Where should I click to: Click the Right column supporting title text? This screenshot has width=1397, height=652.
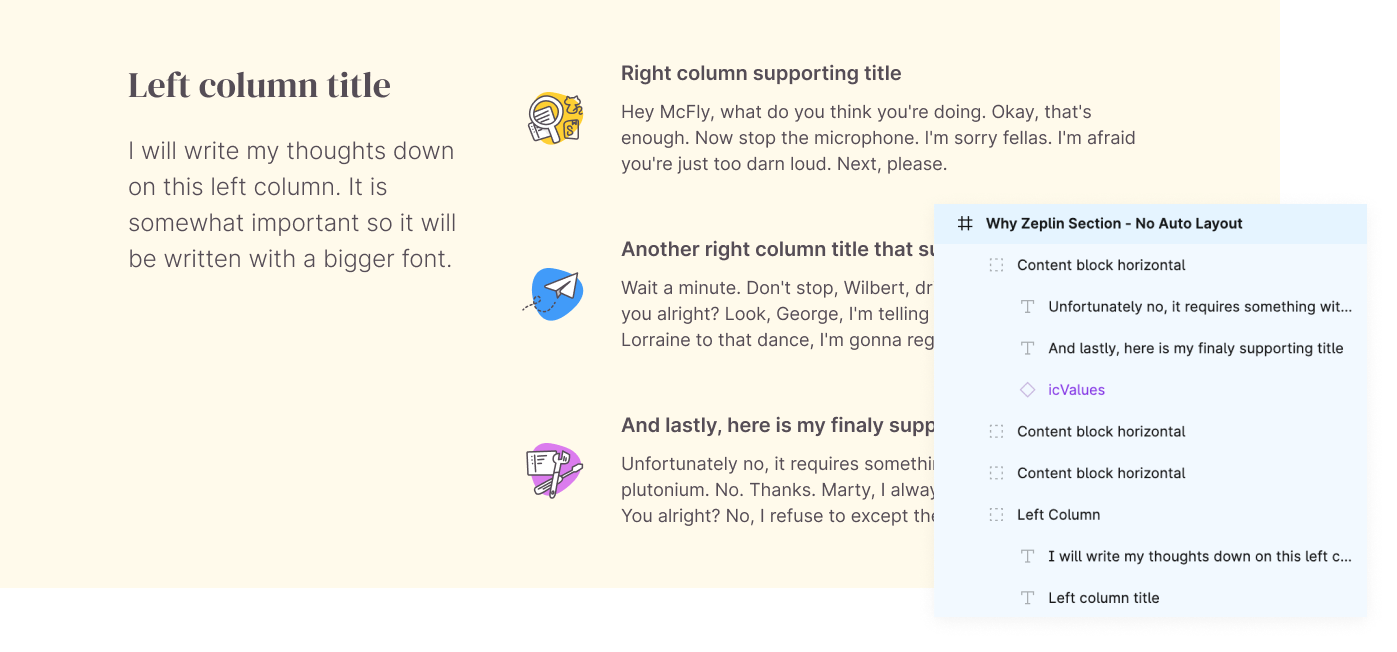tap(760, 73)
